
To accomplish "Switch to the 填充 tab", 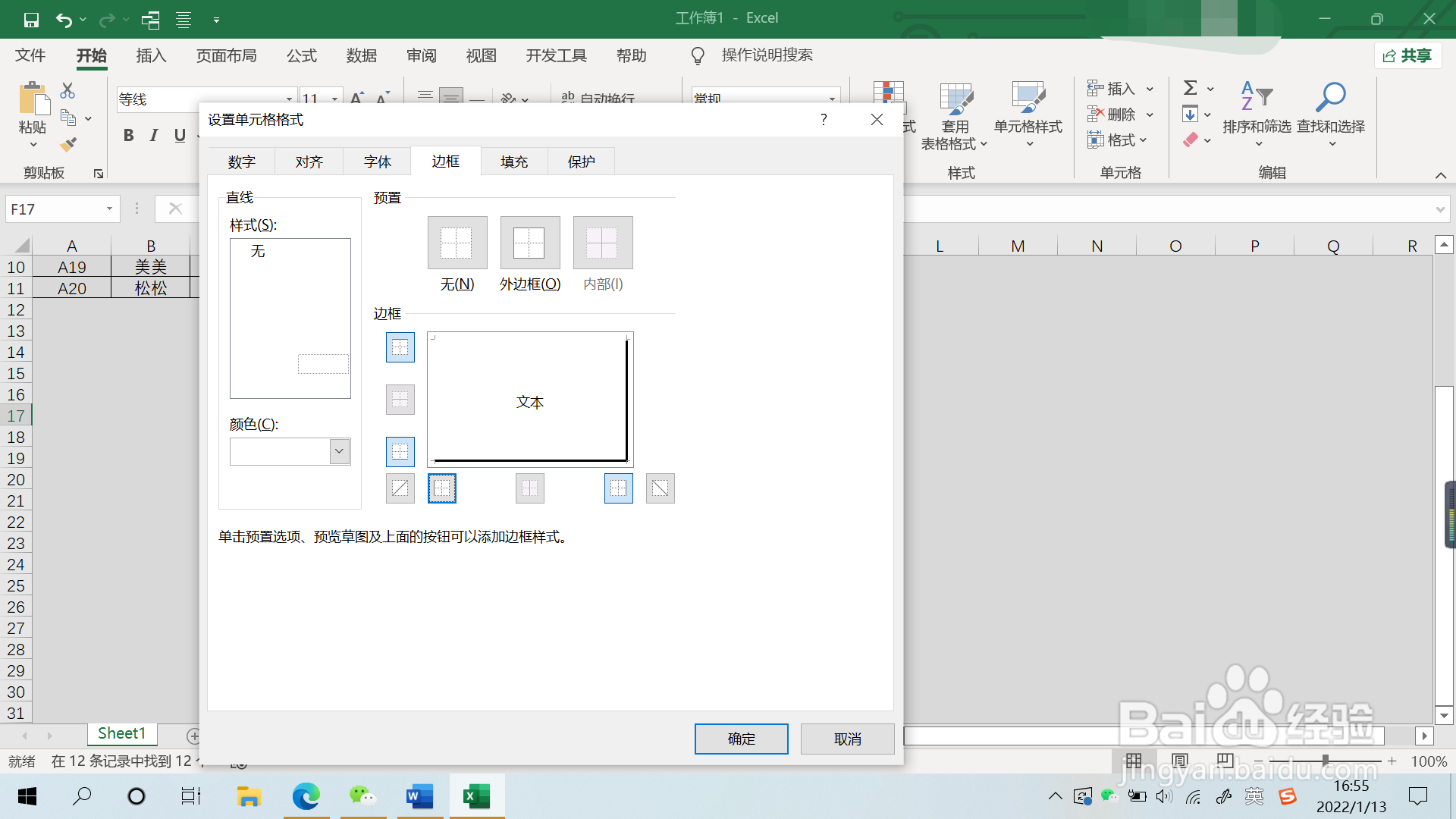I will click(513, 162).
